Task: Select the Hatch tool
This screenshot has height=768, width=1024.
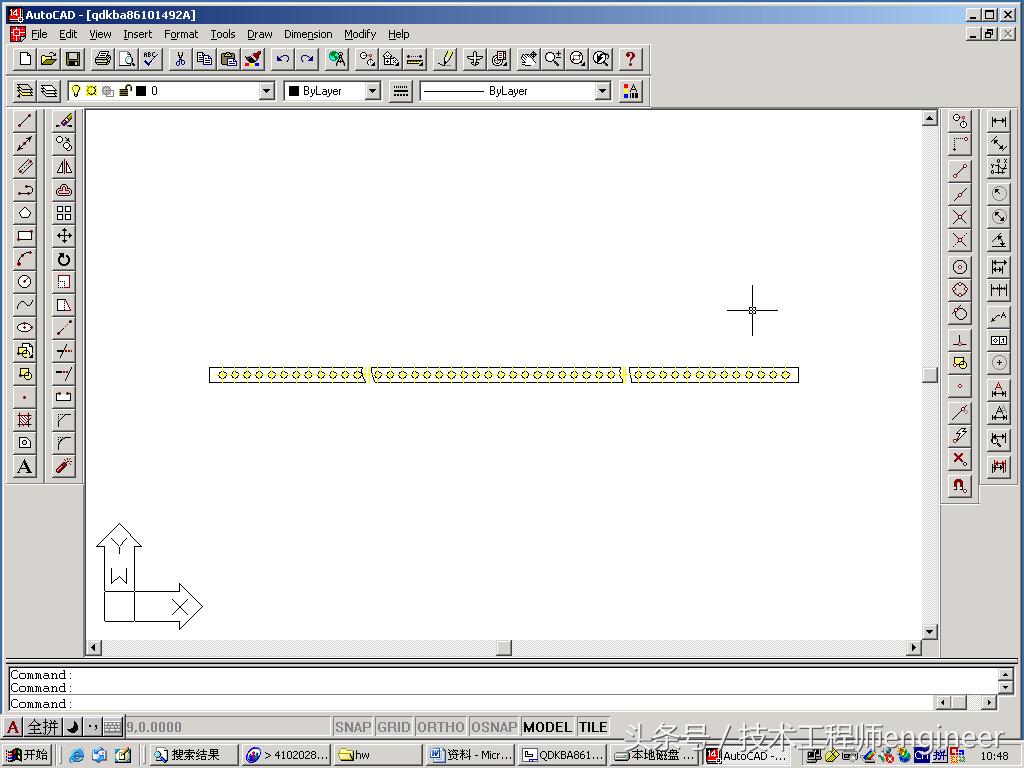Action: click(25, 420)
